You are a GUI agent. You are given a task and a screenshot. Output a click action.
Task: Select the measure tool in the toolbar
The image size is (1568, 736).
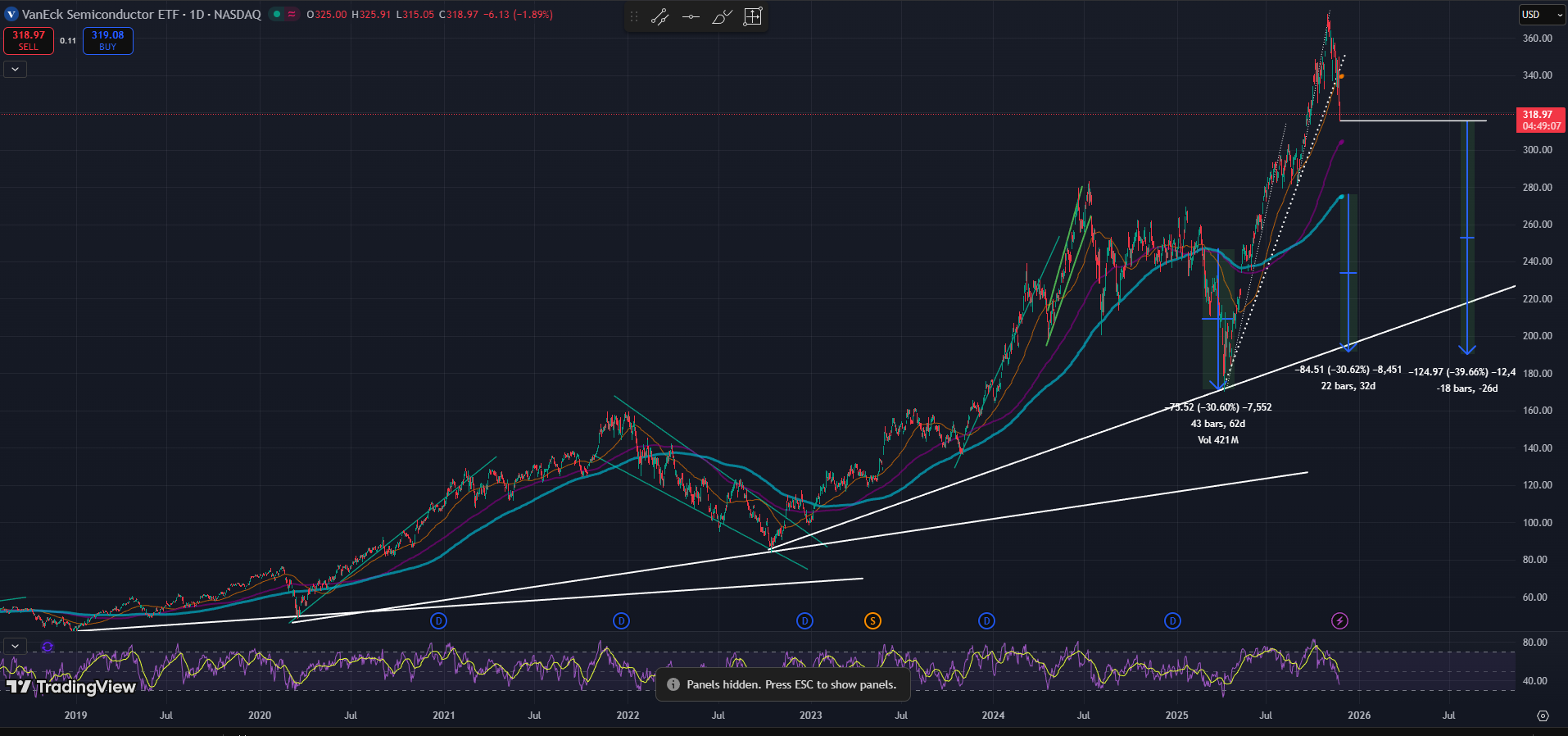753,16
